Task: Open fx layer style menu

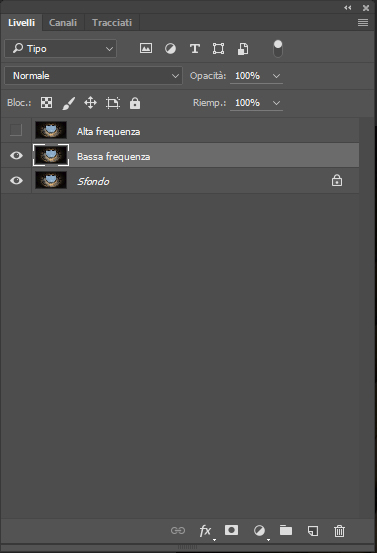Action: coord(206,531)
